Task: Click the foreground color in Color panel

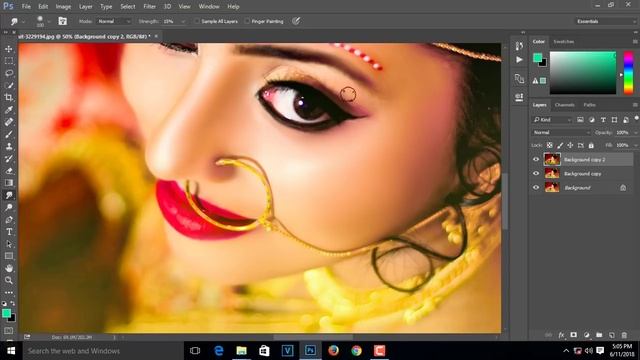Action: click(x=538, y=58)
